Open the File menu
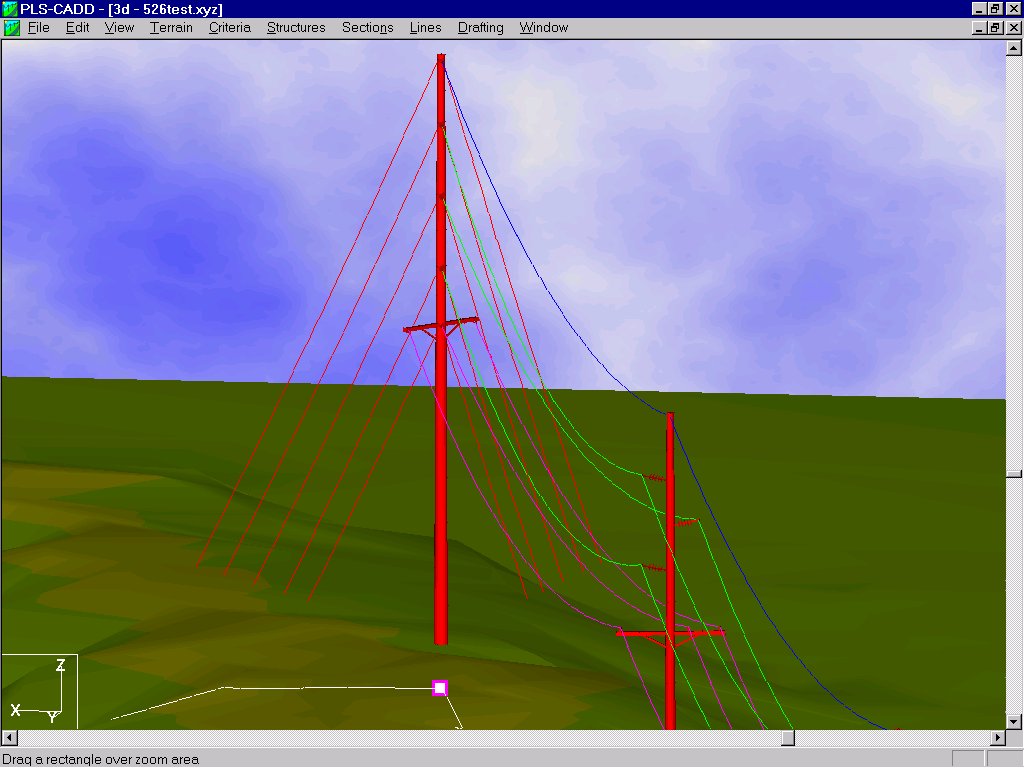The image size is (1024, 768). click(x=39, y=27)
